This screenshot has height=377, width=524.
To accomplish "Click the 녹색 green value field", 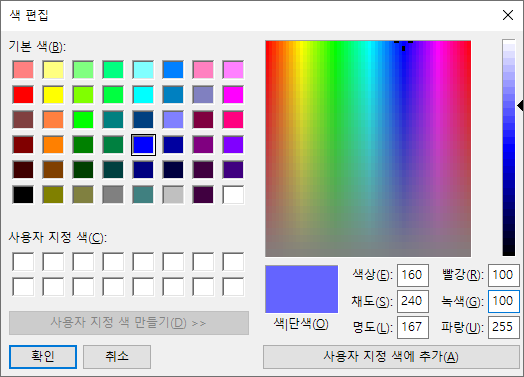I will pos(504,301).
